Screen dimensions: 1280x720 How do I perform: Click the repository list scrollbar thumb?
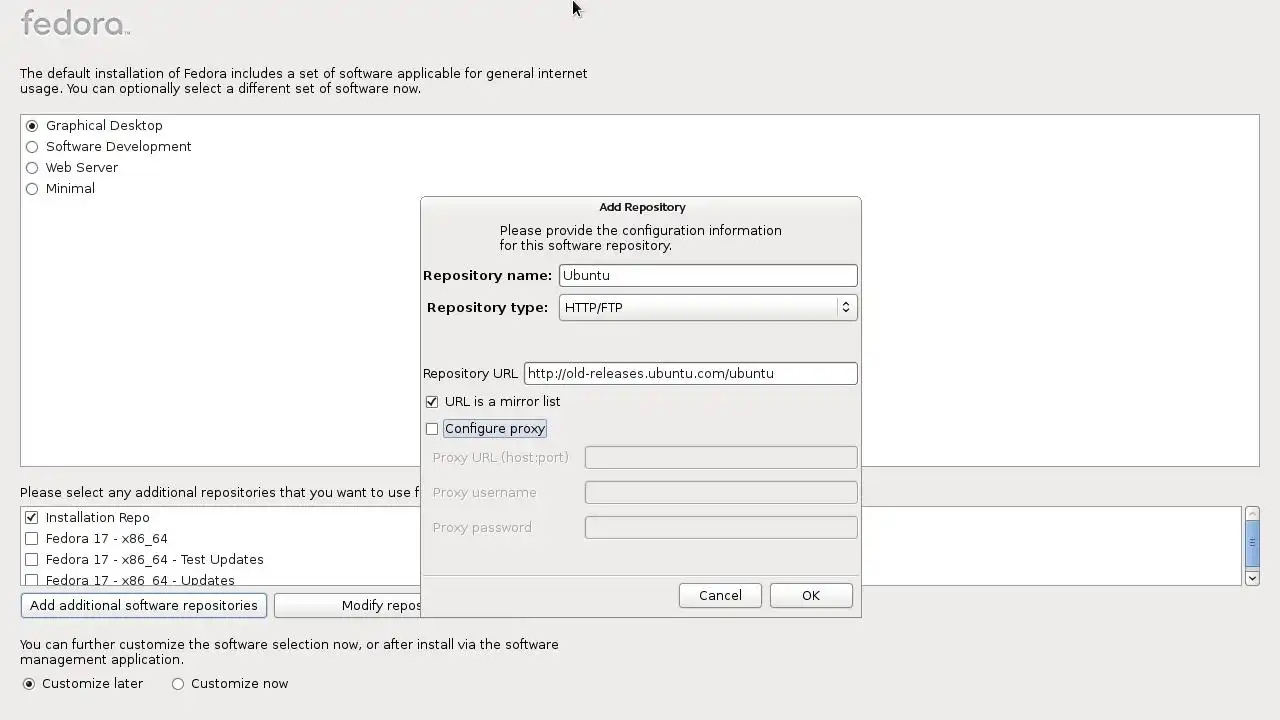coord(1252,543)
